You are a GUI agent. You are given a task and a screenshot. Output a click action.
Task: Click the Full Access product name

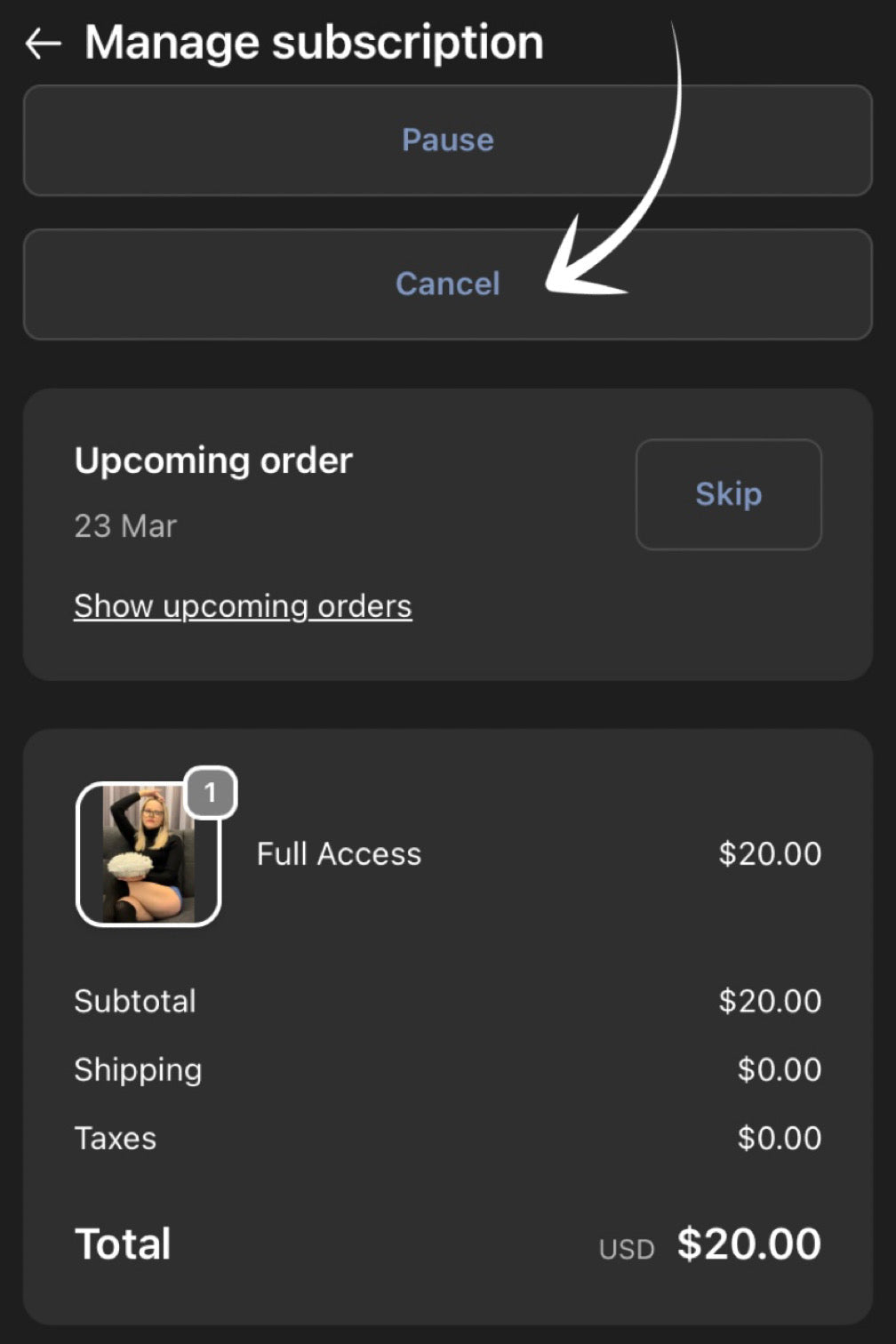[x=339, y=854]
